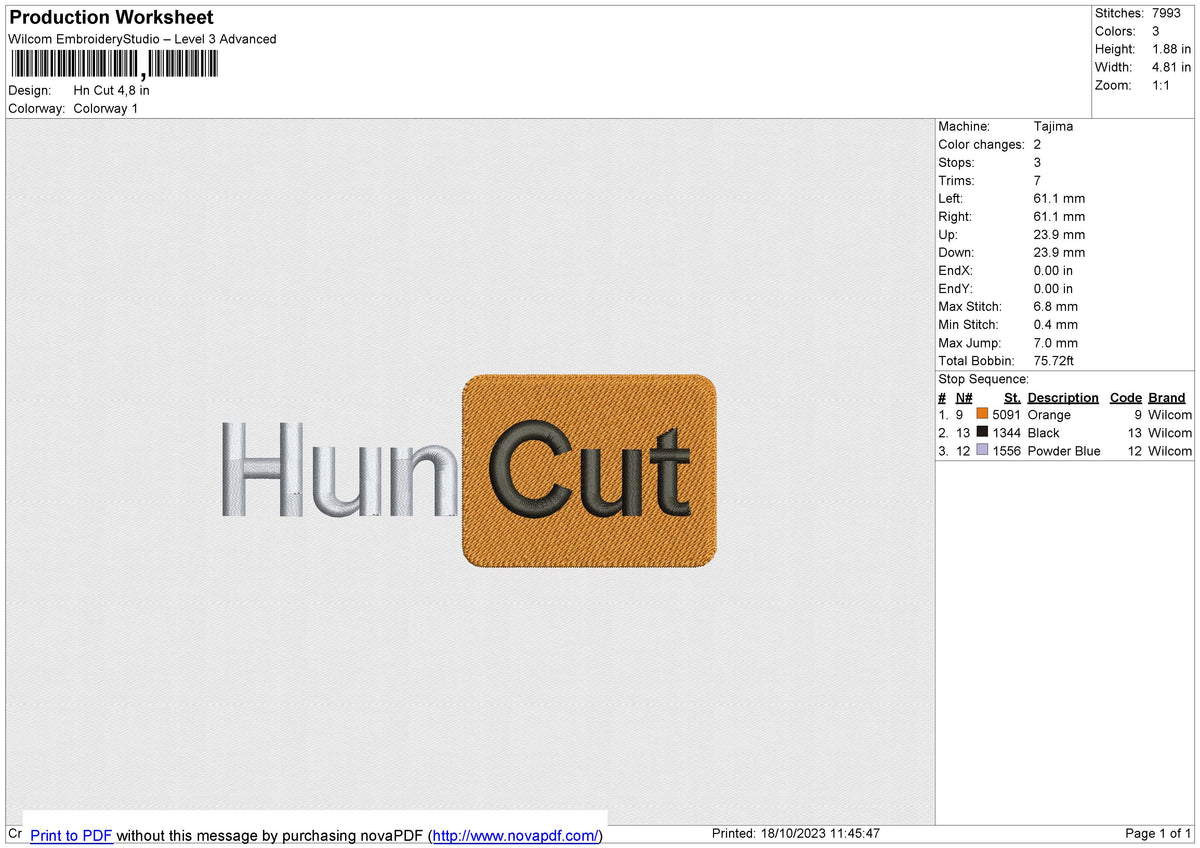Click 'Wilcom' brand in the Powder Blue row
Viewport: 1200px width, 848px height.
pos(1170,450)
